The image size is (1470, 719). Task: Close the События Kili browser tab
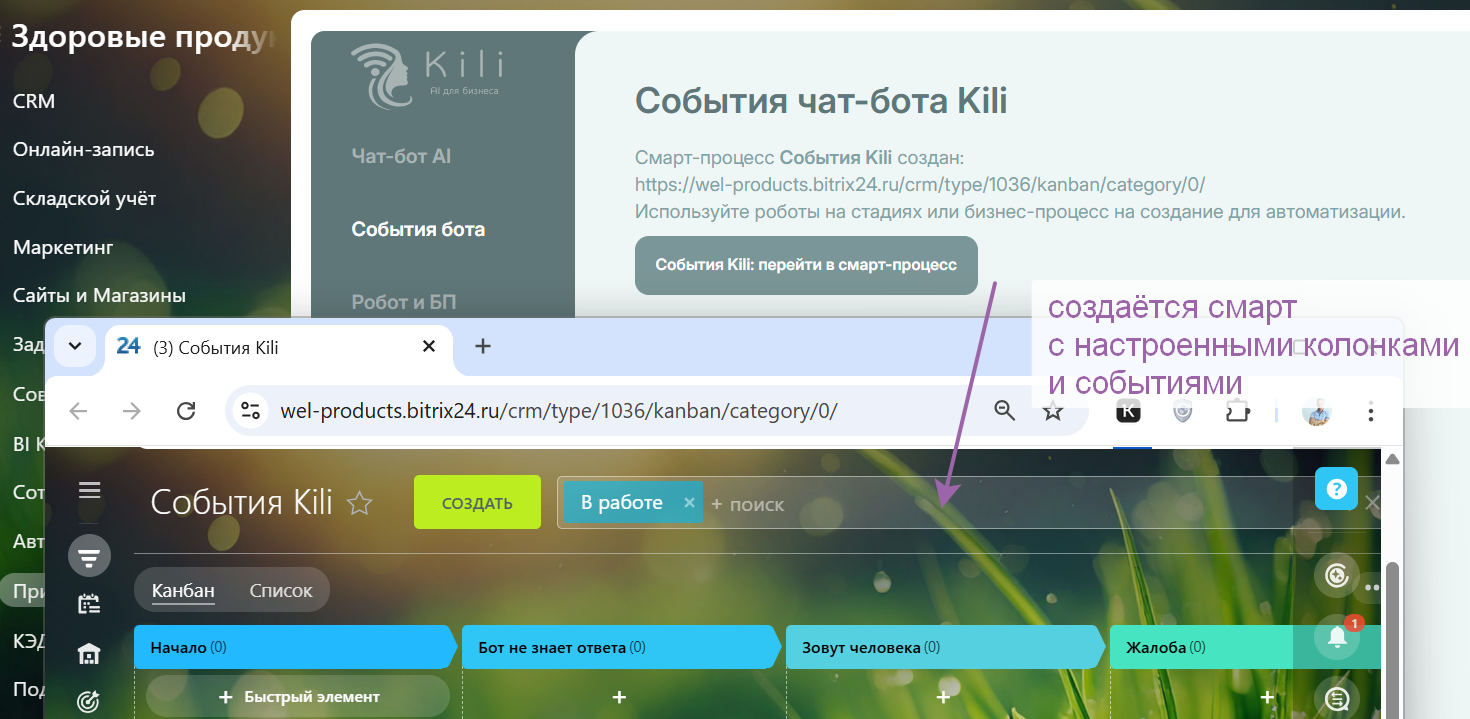click(429, 346)
